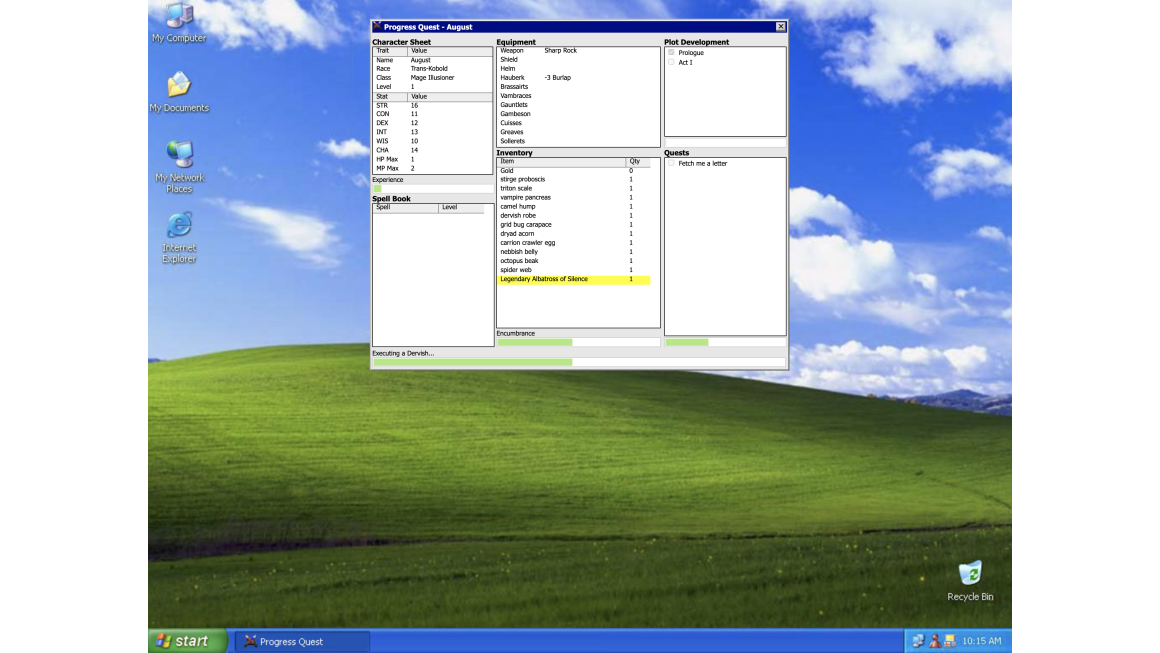The image size is (1160, 653).
Task: Select the camel hump inventory row
Action: (573, 207)
